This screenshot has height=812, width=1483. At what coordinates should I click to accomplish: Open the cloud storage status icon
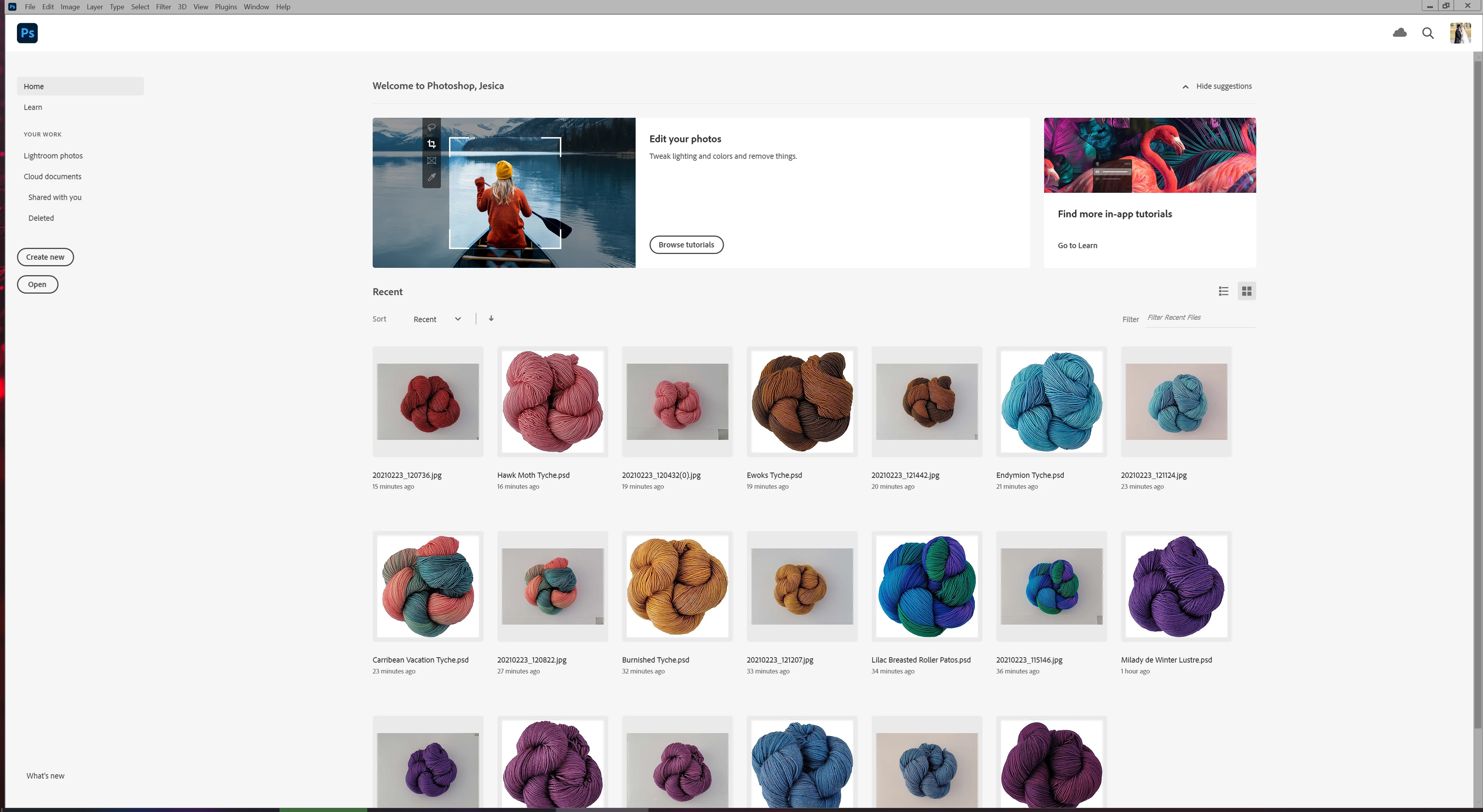pos(1399,33)
